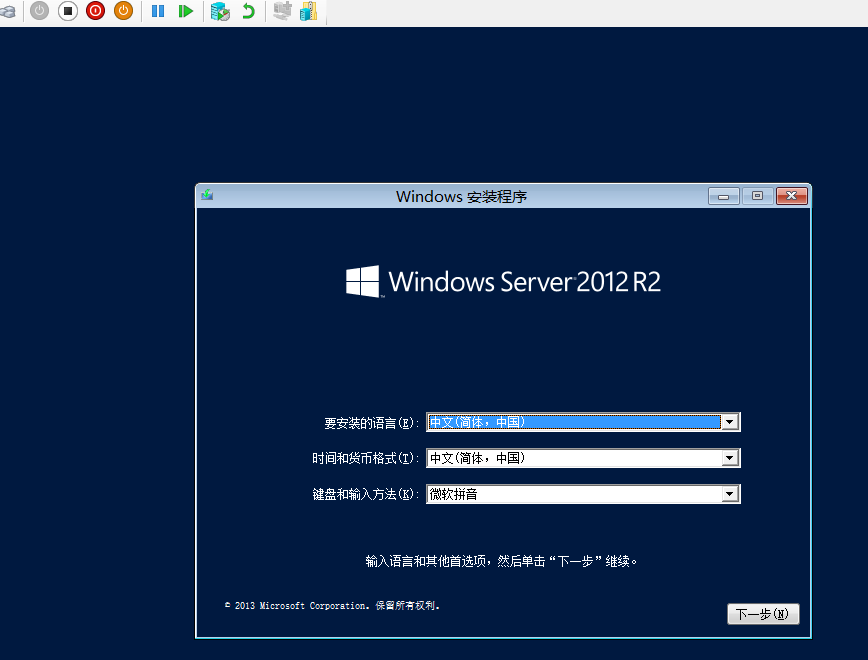Viewport: 868px width, 660px height.
Task: Minimize the Windows 安装程序 window
Action: 724,196
